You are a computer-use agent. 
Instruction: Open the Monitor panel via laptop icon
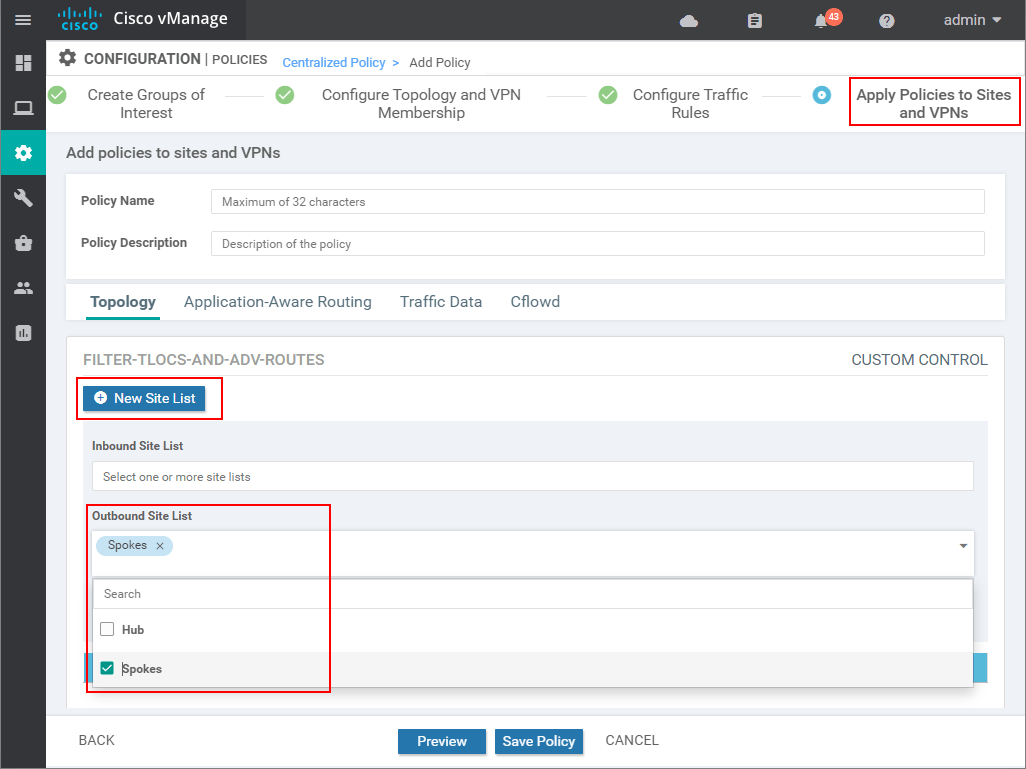[x=23, y=108]
